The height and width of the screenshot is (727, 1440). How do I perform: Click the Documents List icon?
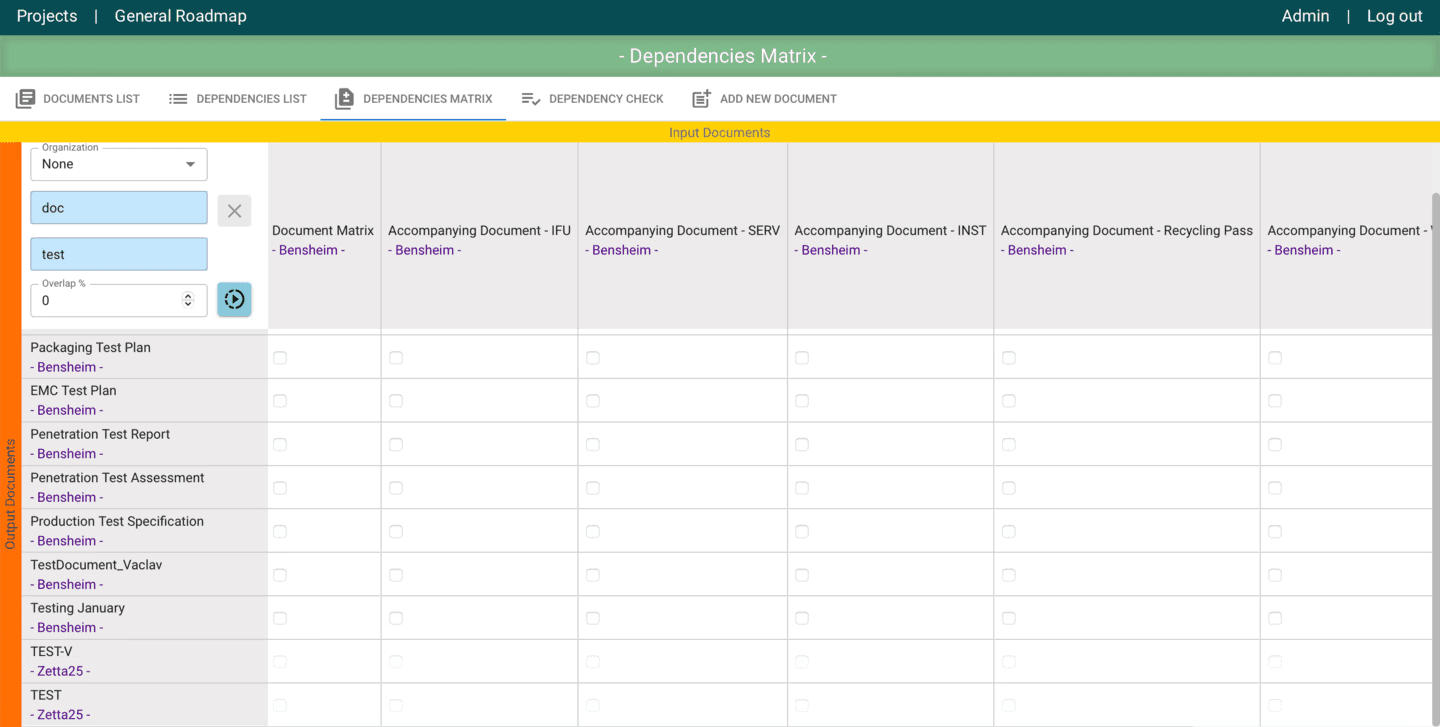pyautogui.click(x=25, y=99)
